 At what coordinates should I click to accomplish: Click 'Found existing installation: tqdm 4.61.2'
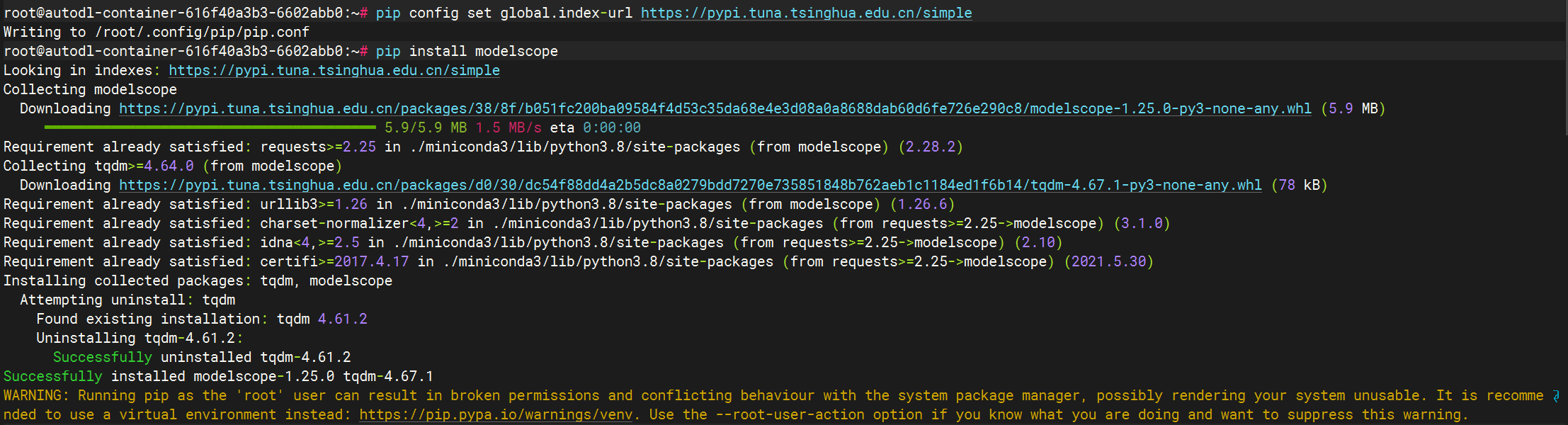coord(202,319)
